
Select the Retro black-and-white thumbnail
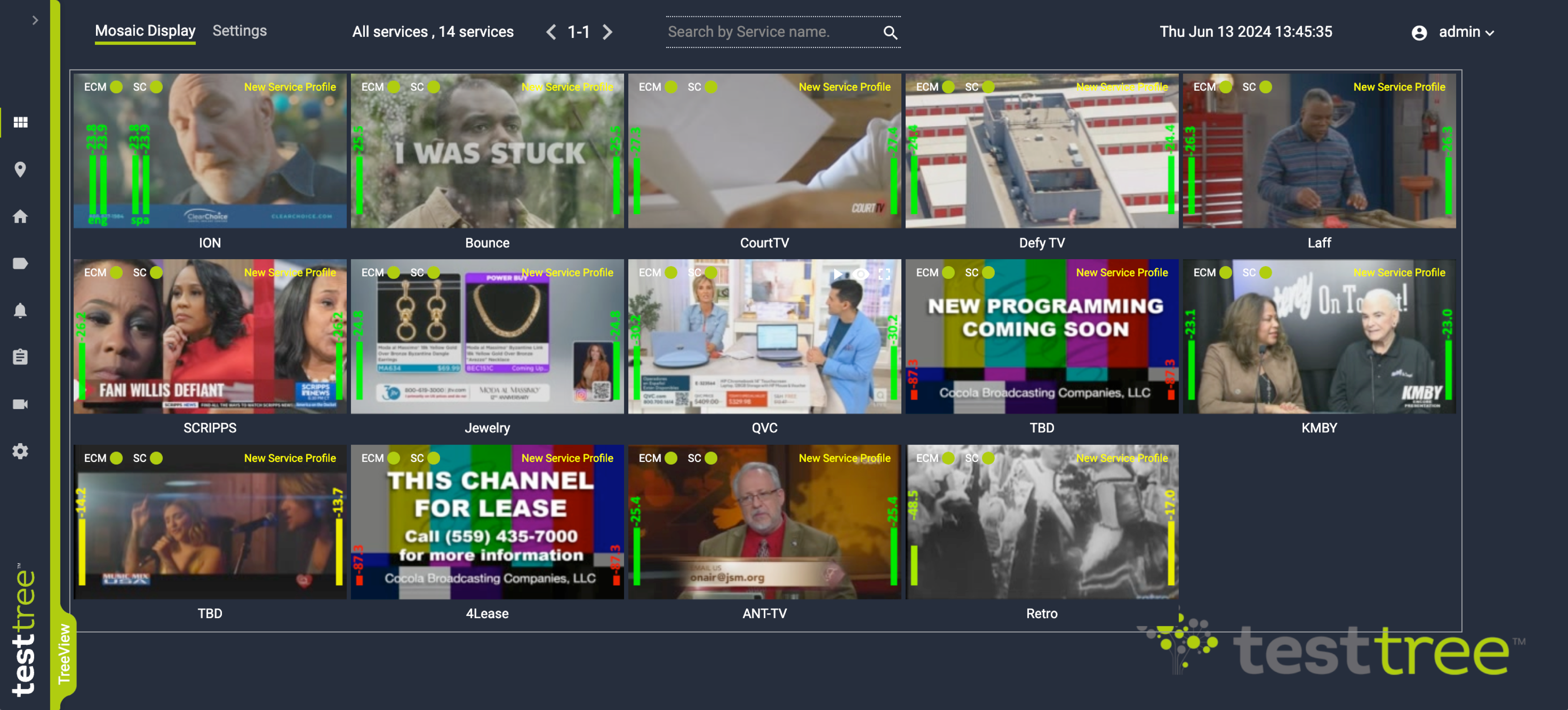tap(1041, 522)
